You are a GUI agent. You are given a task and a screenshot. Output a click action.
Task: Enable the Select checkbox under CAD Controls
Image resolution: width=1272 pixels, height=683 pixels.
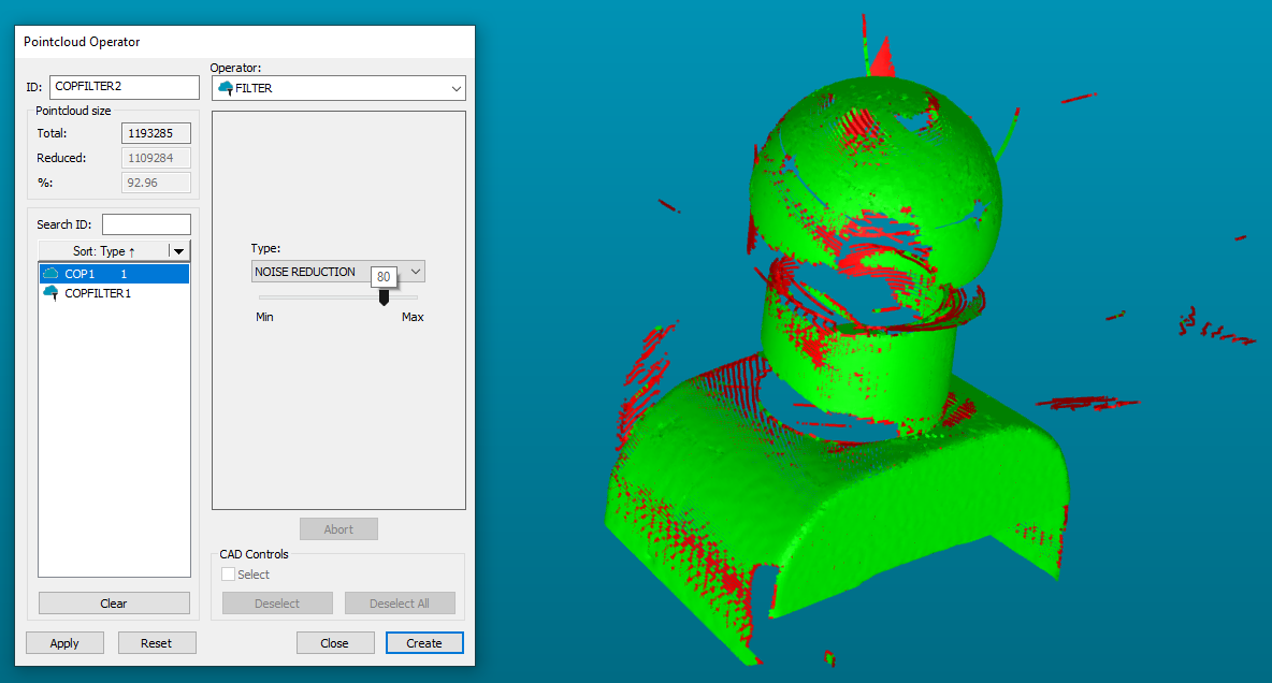(x=229, y=574)
